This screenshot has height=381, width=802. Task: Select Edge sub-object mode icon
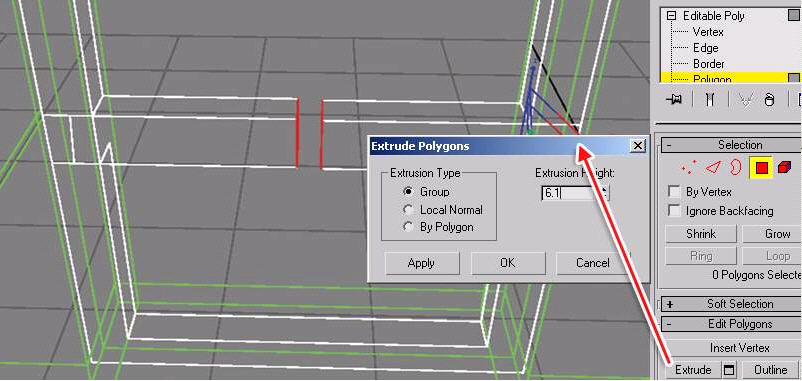pos(712,167)
